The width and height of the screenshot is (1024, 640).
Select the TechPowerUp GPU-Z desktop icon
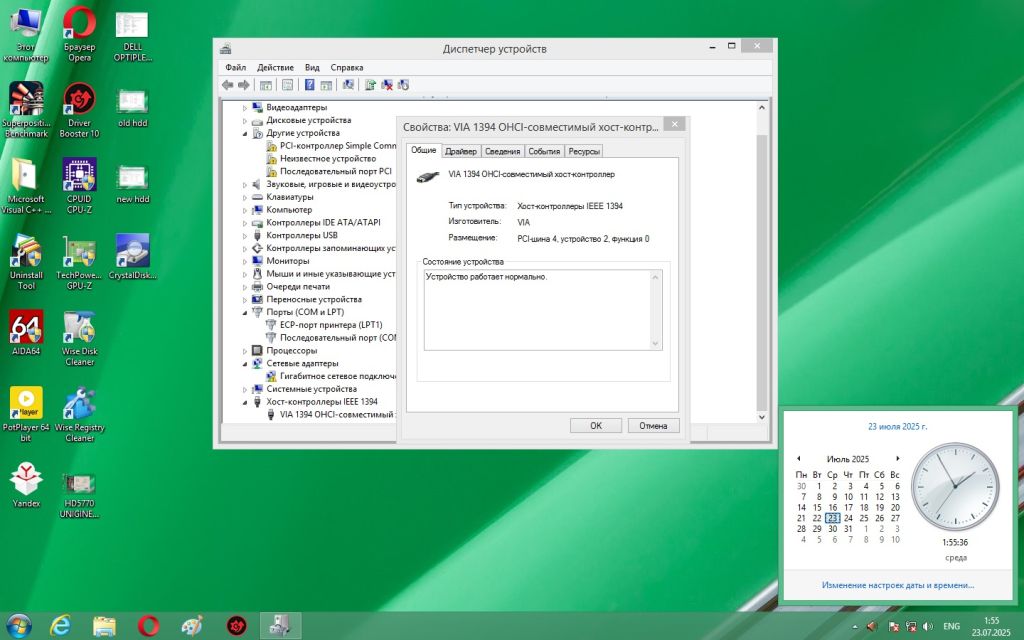[80, 261]
